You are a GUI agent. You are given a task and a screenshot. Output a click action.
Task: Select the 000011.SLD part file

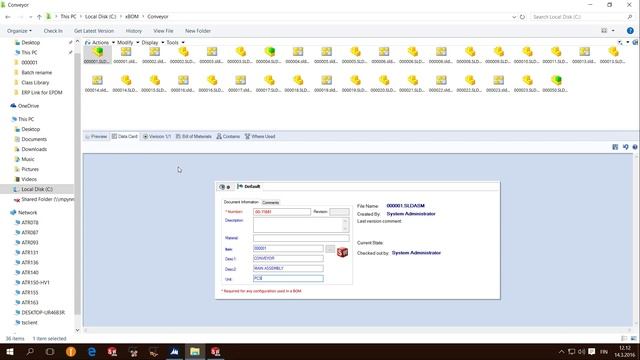[x=556, y=54]
